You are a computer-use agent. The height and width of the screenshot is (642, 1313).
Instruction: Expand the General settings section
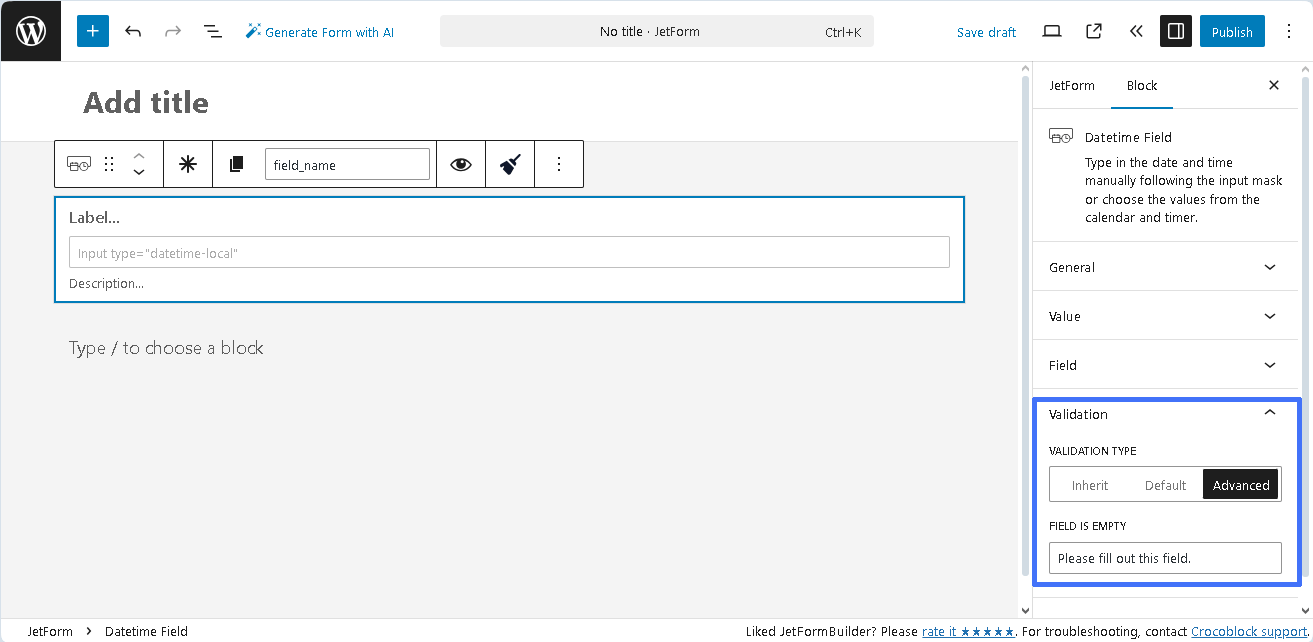point(1164,267)
